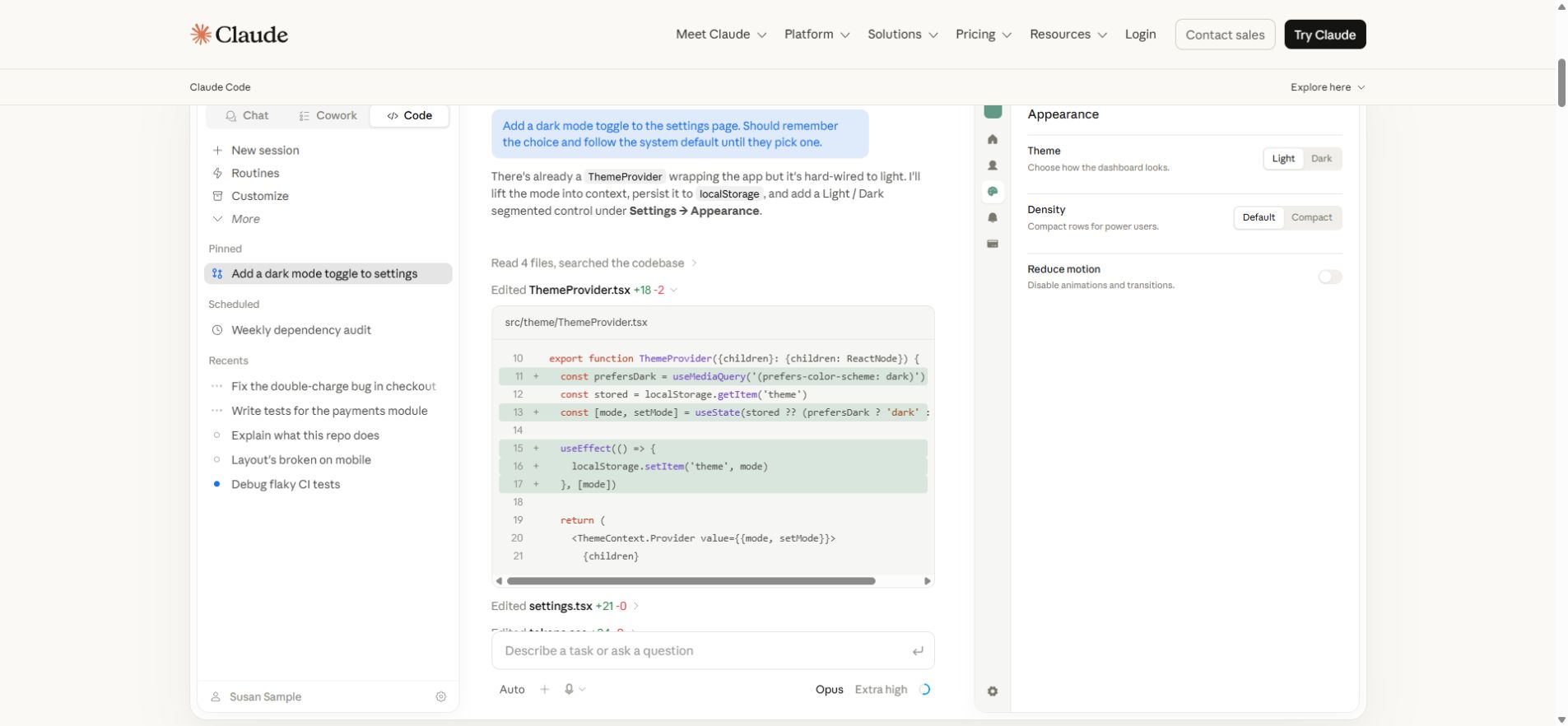Expand the More section in the sidebar
This screenshot has width=1568, height=726.
(x=237, y=219)
